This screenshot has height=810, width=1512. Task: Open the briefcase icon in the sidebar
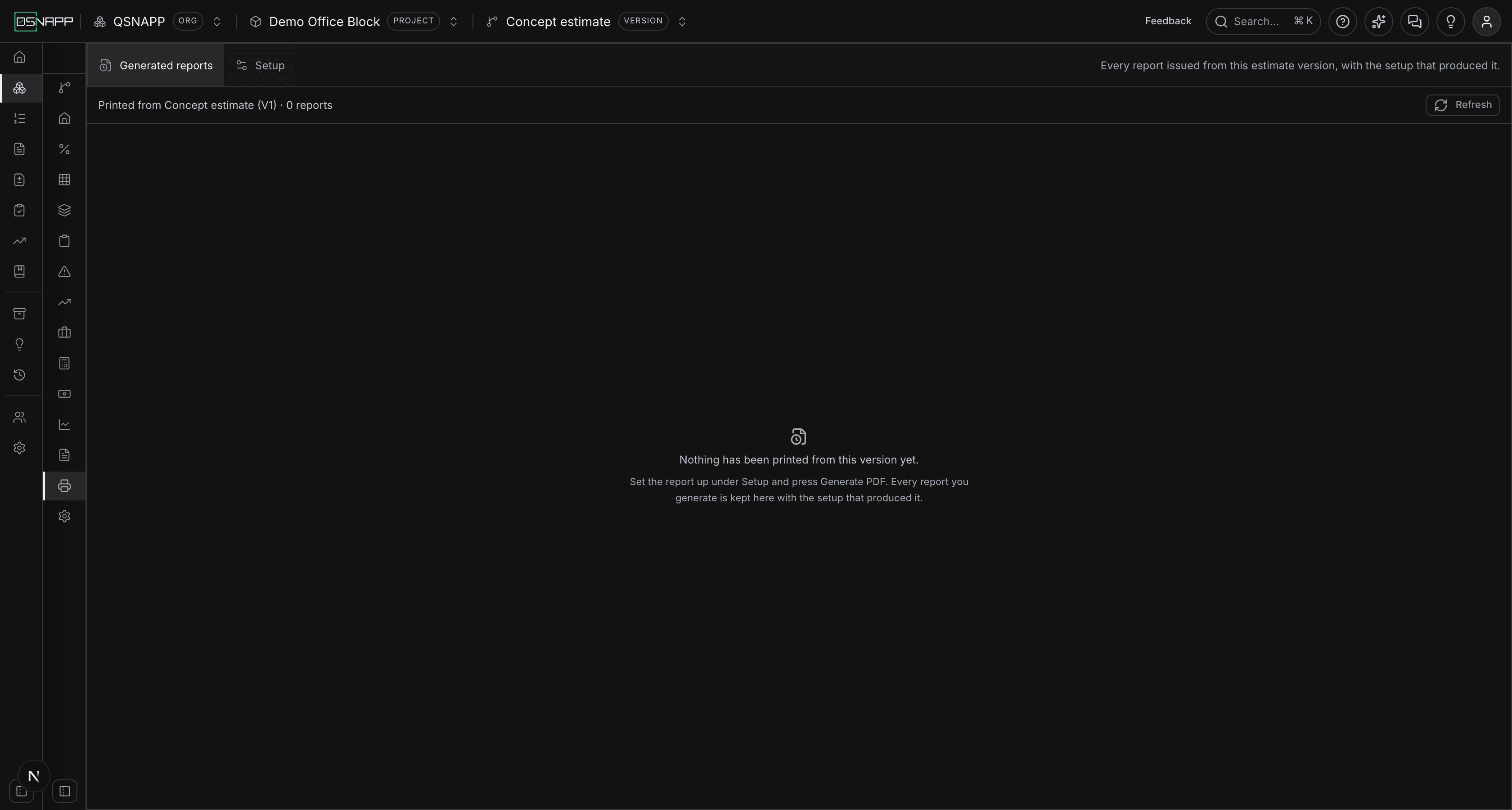[x=64, y=333]
